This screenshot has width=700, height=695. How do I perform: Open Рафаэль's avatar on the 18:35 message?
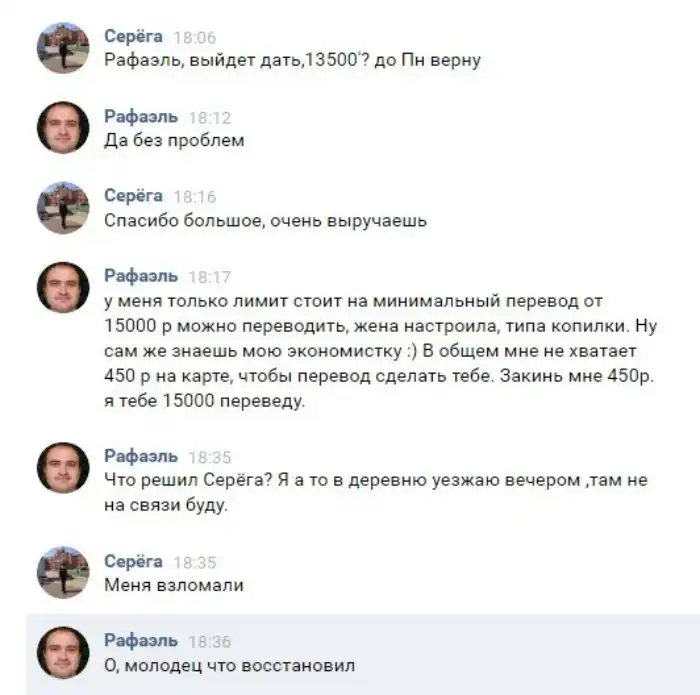pyautogui.click(x=63, y=467)
